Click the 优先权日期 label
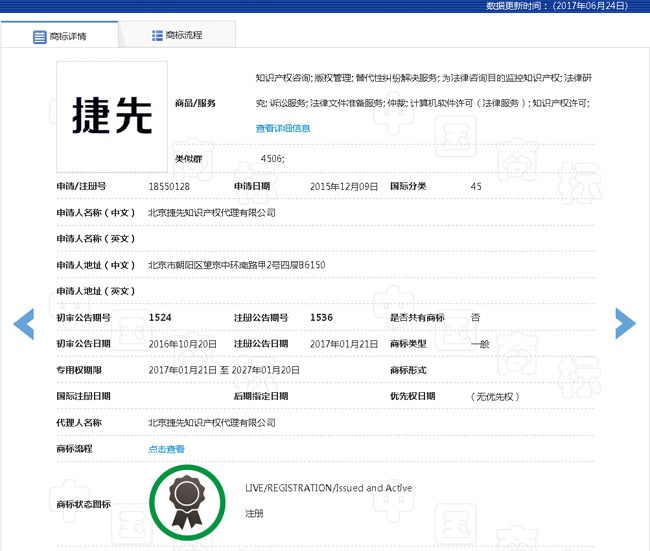The height and width of the screenshot is (551, 650). click(412, 397)
